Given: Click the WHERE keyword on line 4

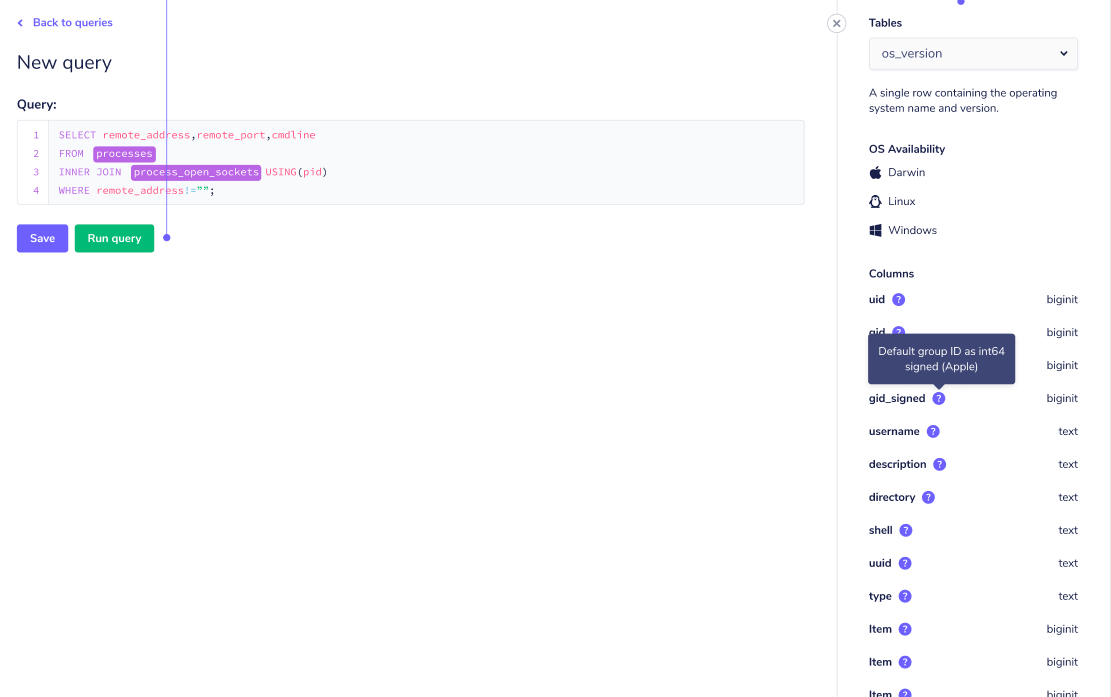Looking at the screenshot, I should (x=74, y=191).
